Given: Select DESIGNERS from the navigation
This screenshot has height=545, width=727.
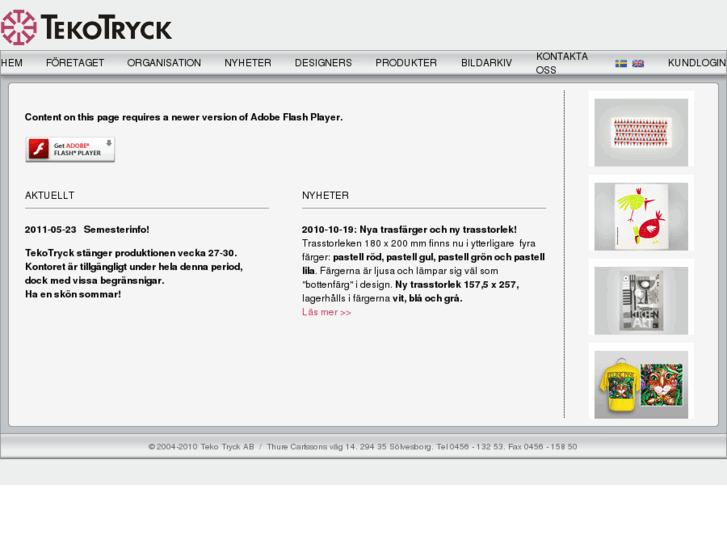Looking at the screenshot, I should (323, 63).
